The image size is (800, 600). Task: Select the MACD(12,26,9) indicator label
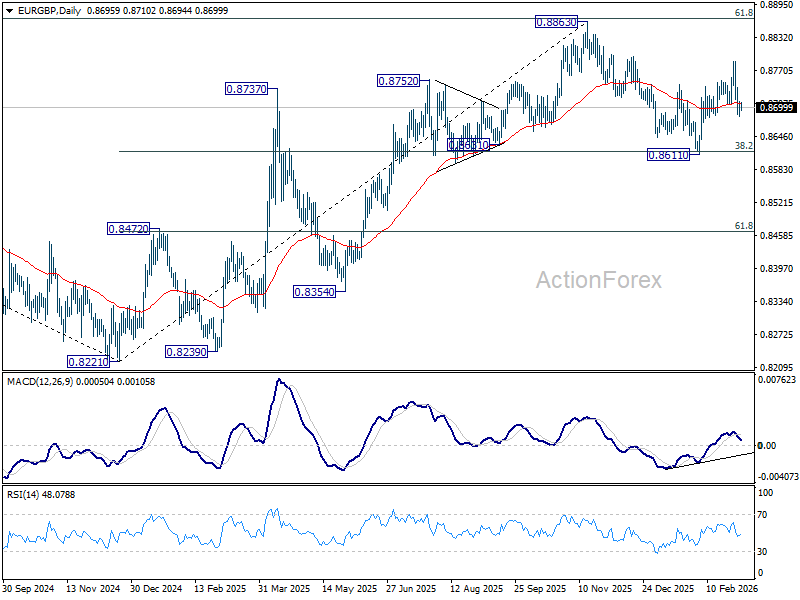38,382
